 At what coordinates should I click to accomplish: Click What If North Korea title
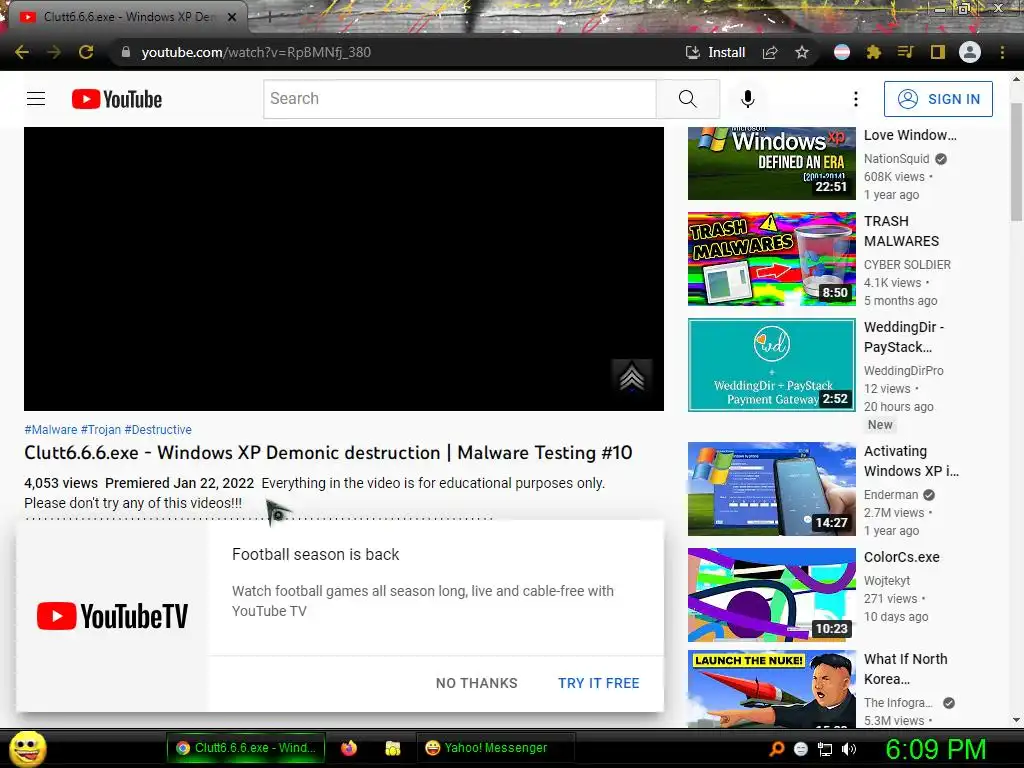(905, 669)
